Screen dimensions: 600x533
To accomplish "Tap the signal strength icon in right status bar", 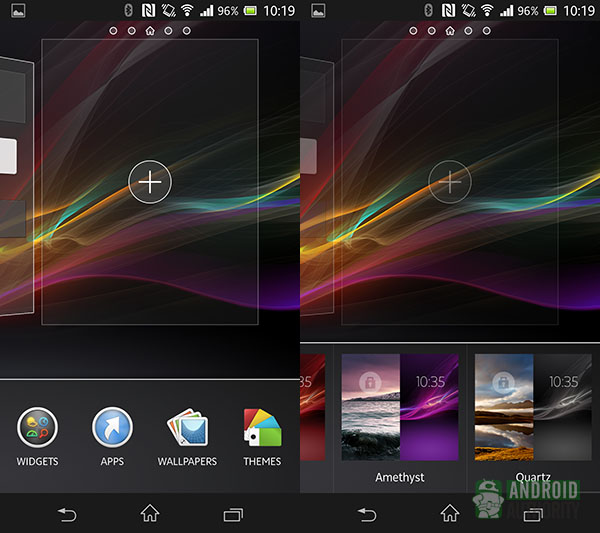I will coord(507,10).
